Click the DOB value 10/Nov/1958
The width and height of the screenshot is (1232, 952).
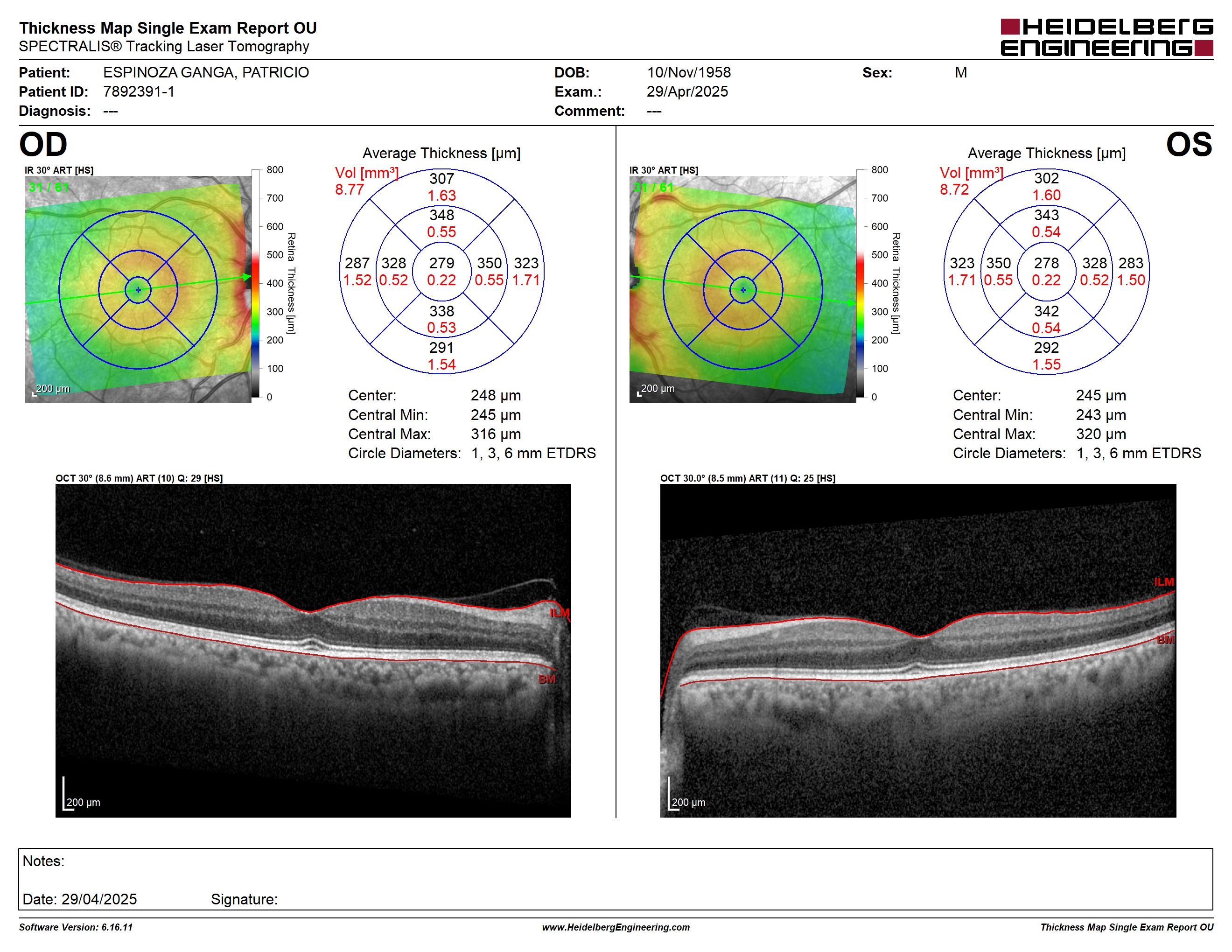688,73
